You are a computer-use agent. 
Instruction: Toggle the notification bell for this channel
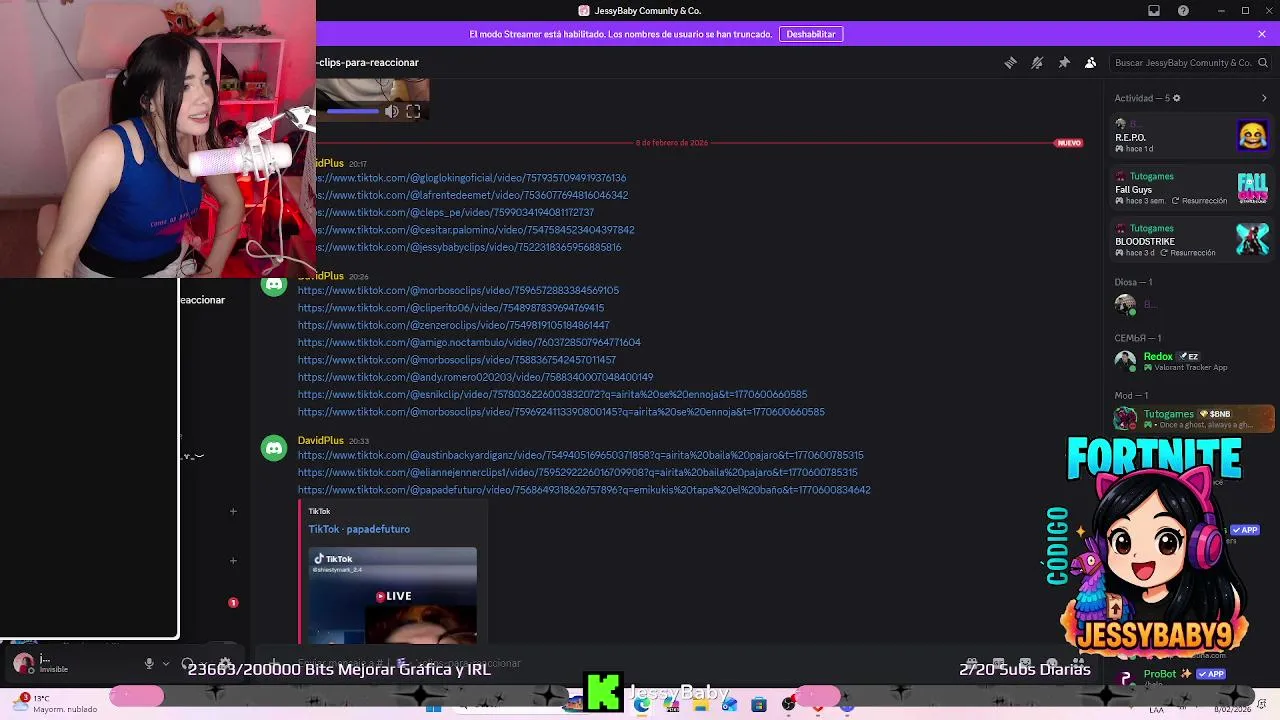point(1037,63)
